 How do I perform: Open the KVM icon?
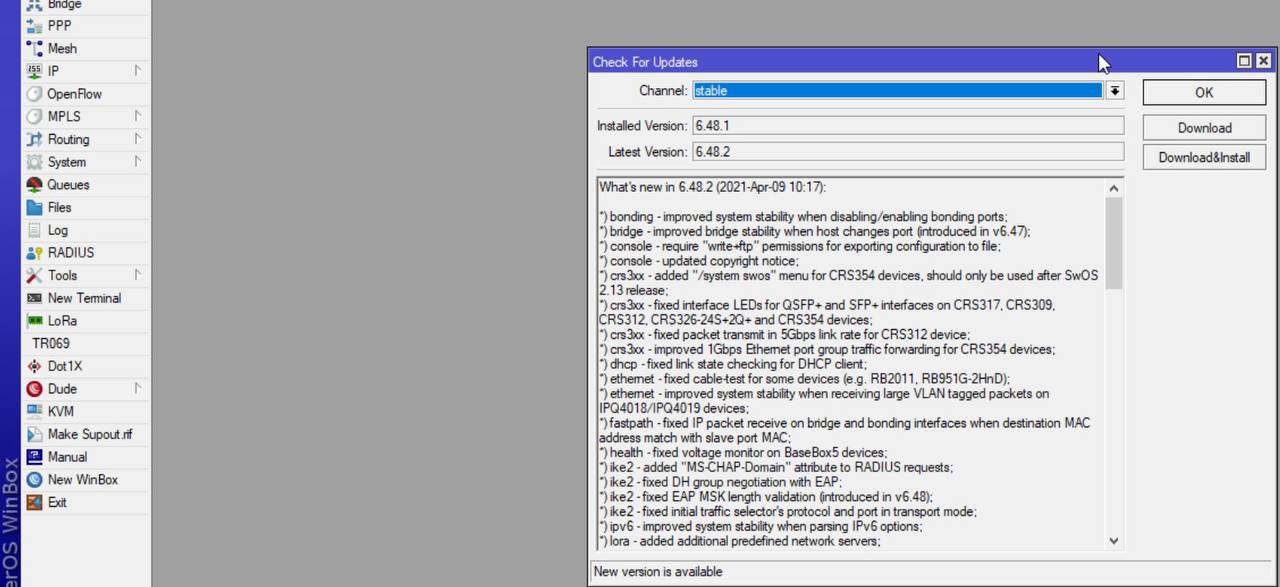tap(34, 411)
